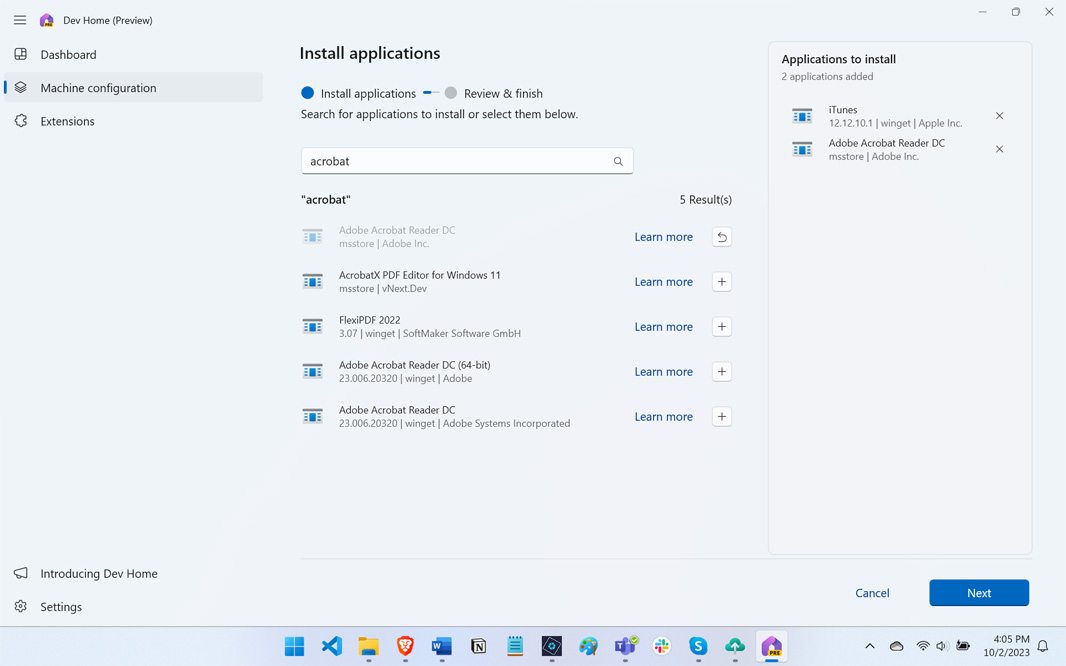Remove iTunes with its X icon
Image resolution: width=1066 pixels, height=666 pixels.
click(x=999, y=116)
